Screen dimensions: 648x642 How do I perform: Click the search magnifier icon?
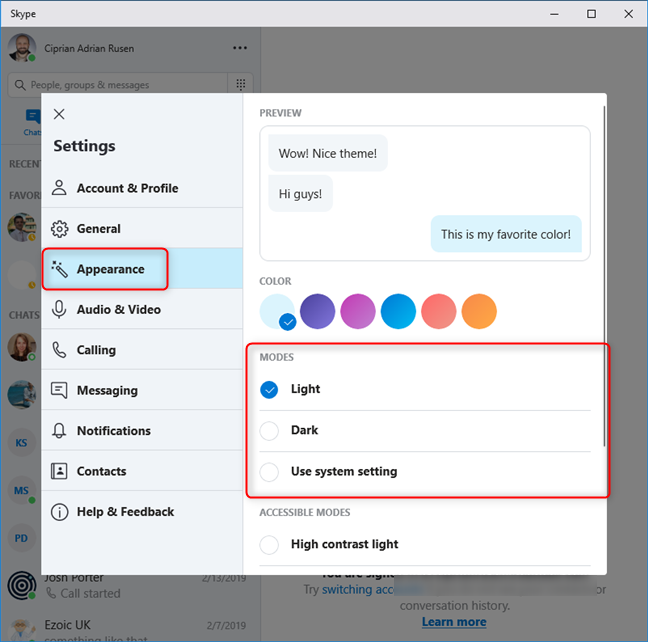pos(20,85)
